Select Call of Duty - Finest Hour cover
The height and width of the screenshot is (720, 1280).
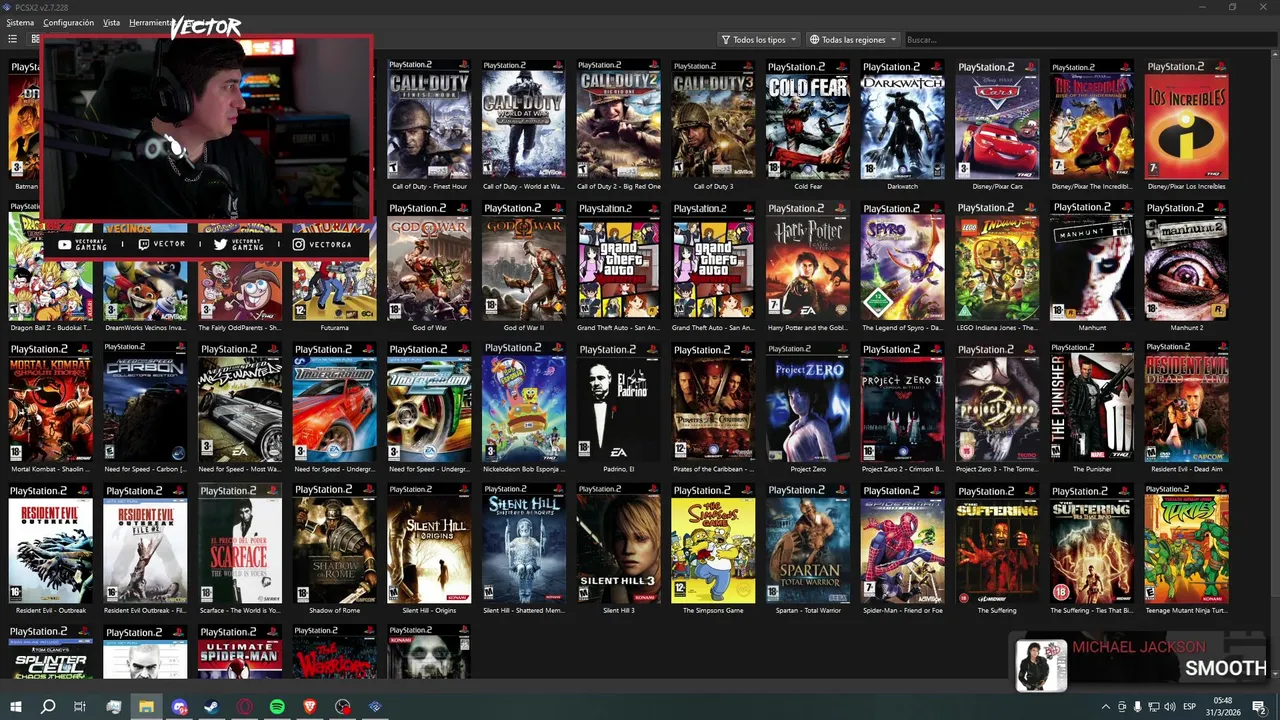point(429,120)
